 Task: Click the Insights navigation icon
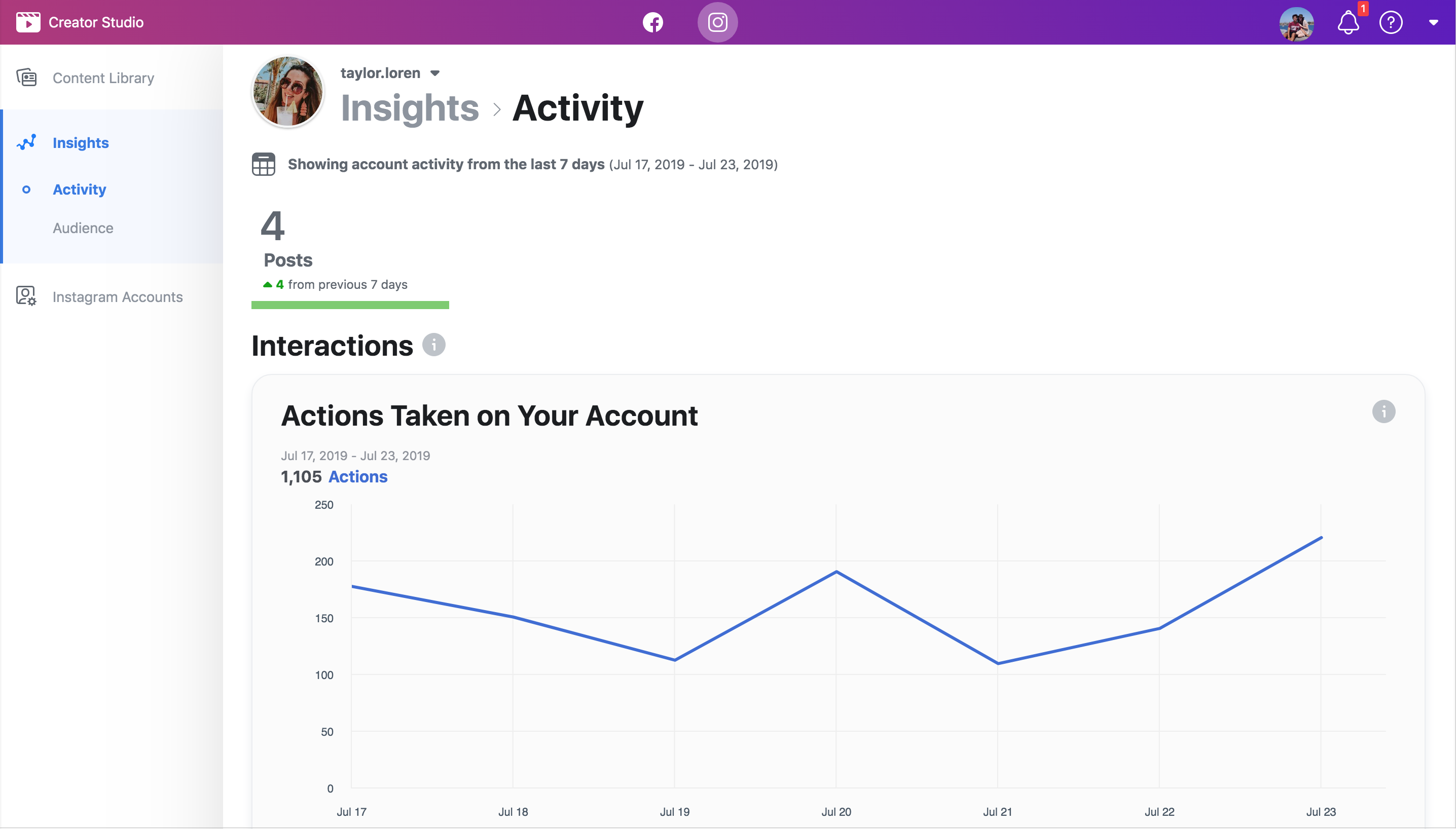26,141
